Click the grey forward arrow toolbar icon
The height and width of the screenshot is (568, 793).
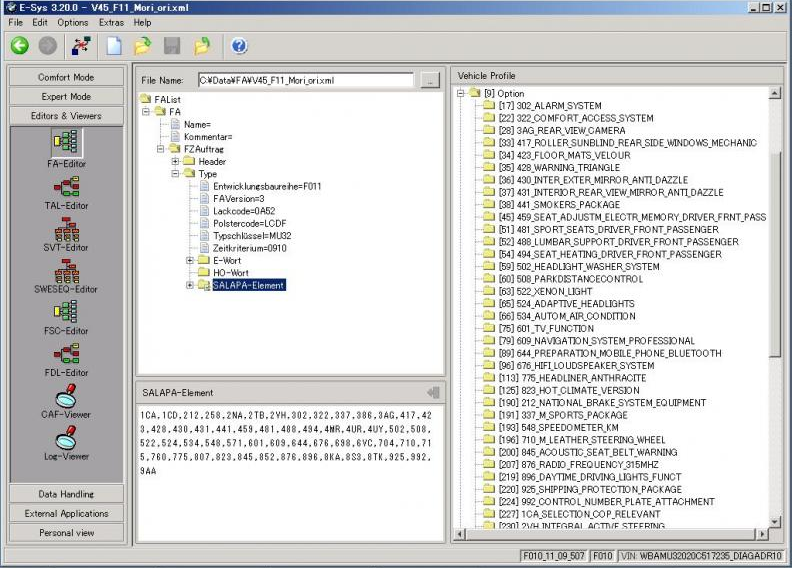[x=48, y=46]
